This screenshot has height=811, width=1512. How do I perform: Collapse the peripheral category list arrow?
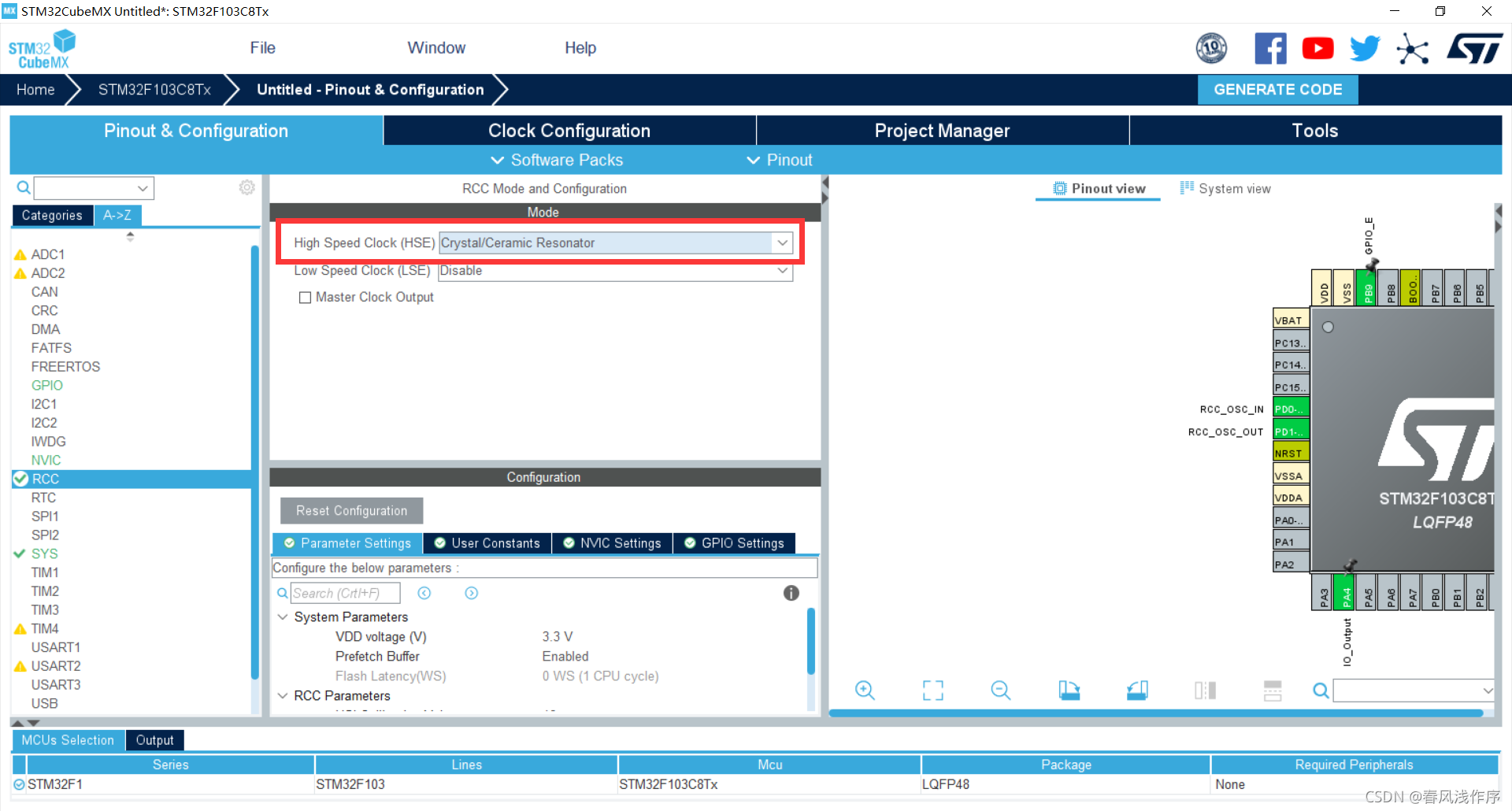click(130, 235)
